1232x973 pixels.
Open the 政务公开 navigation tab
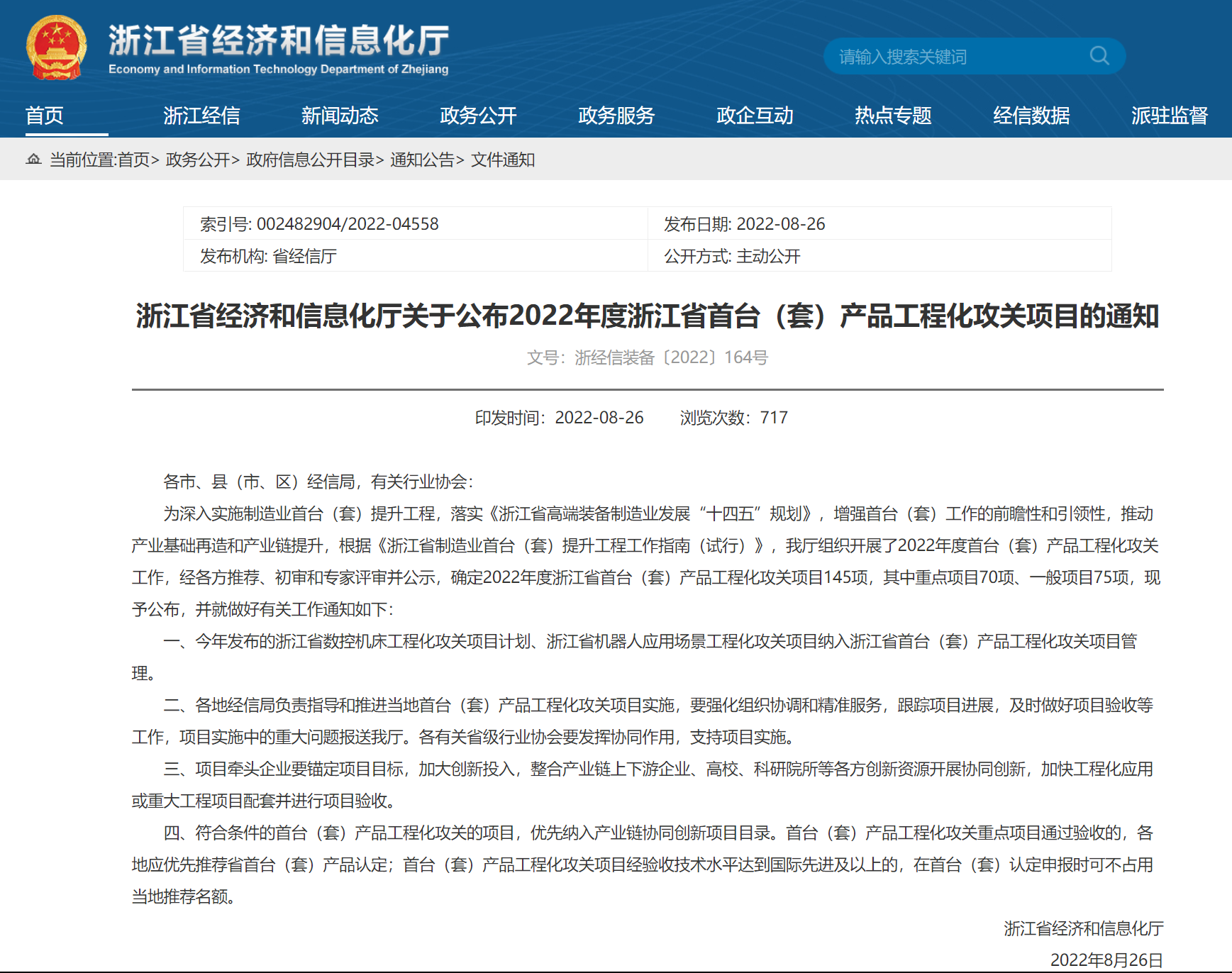[477, 115]
